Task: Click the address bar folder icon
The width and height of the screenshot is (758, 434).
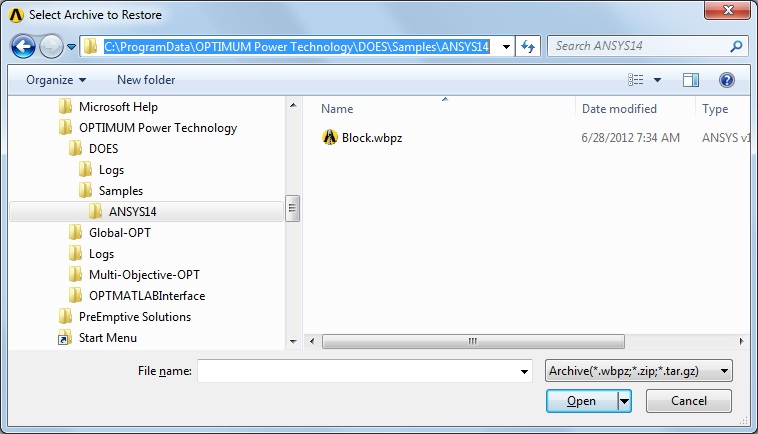Action: 90,47
